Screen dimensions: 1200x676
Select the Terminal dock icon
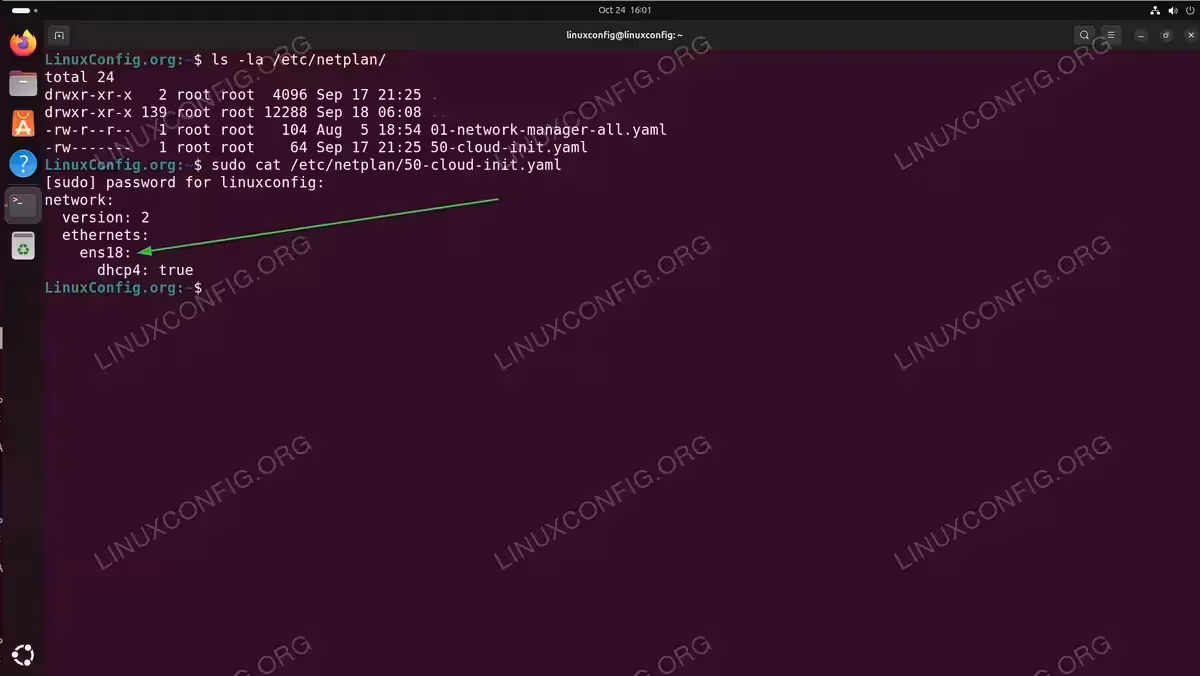tap(22, 204)
